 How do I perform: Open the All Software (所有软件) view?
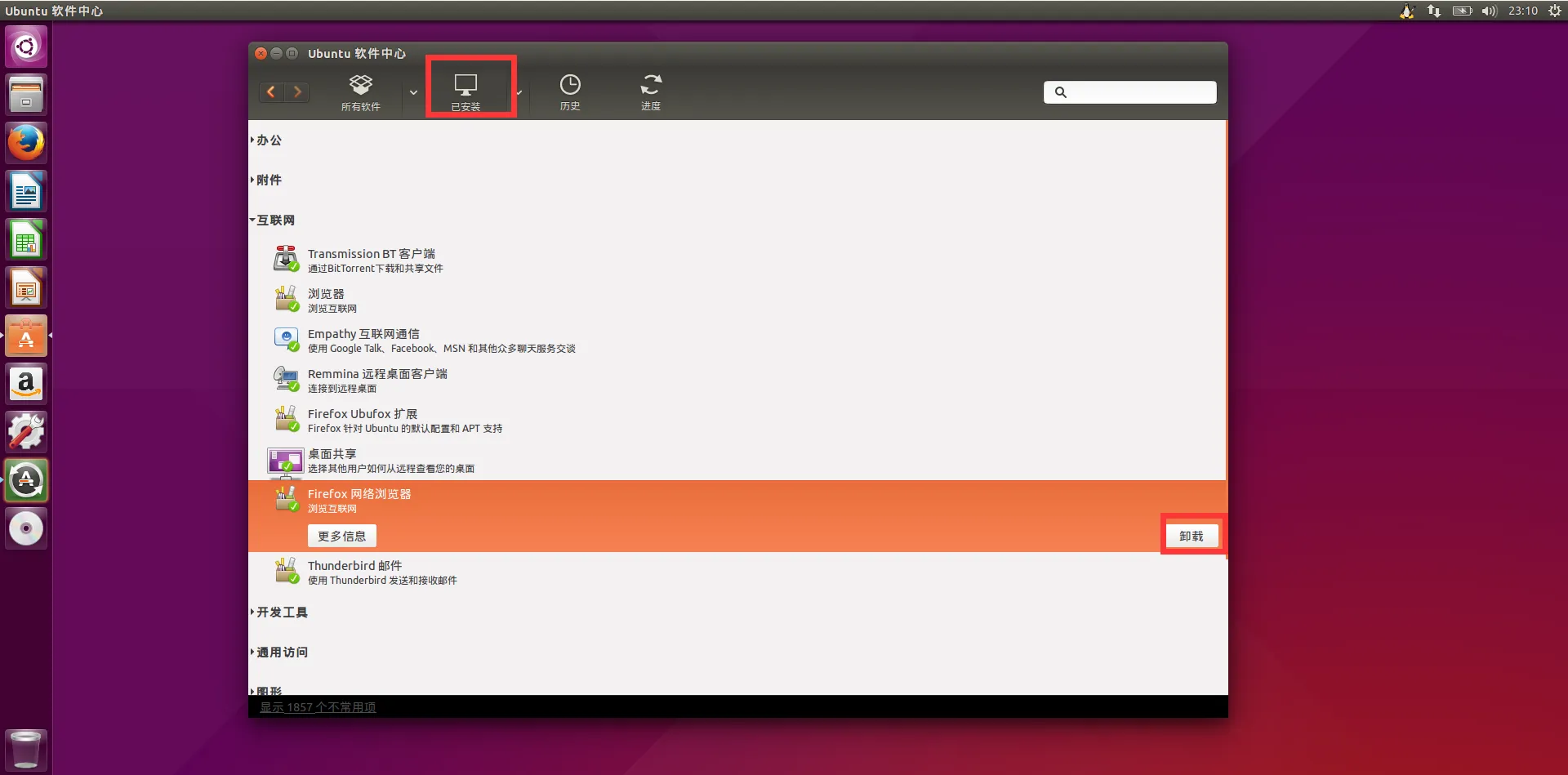click(360, 92)
